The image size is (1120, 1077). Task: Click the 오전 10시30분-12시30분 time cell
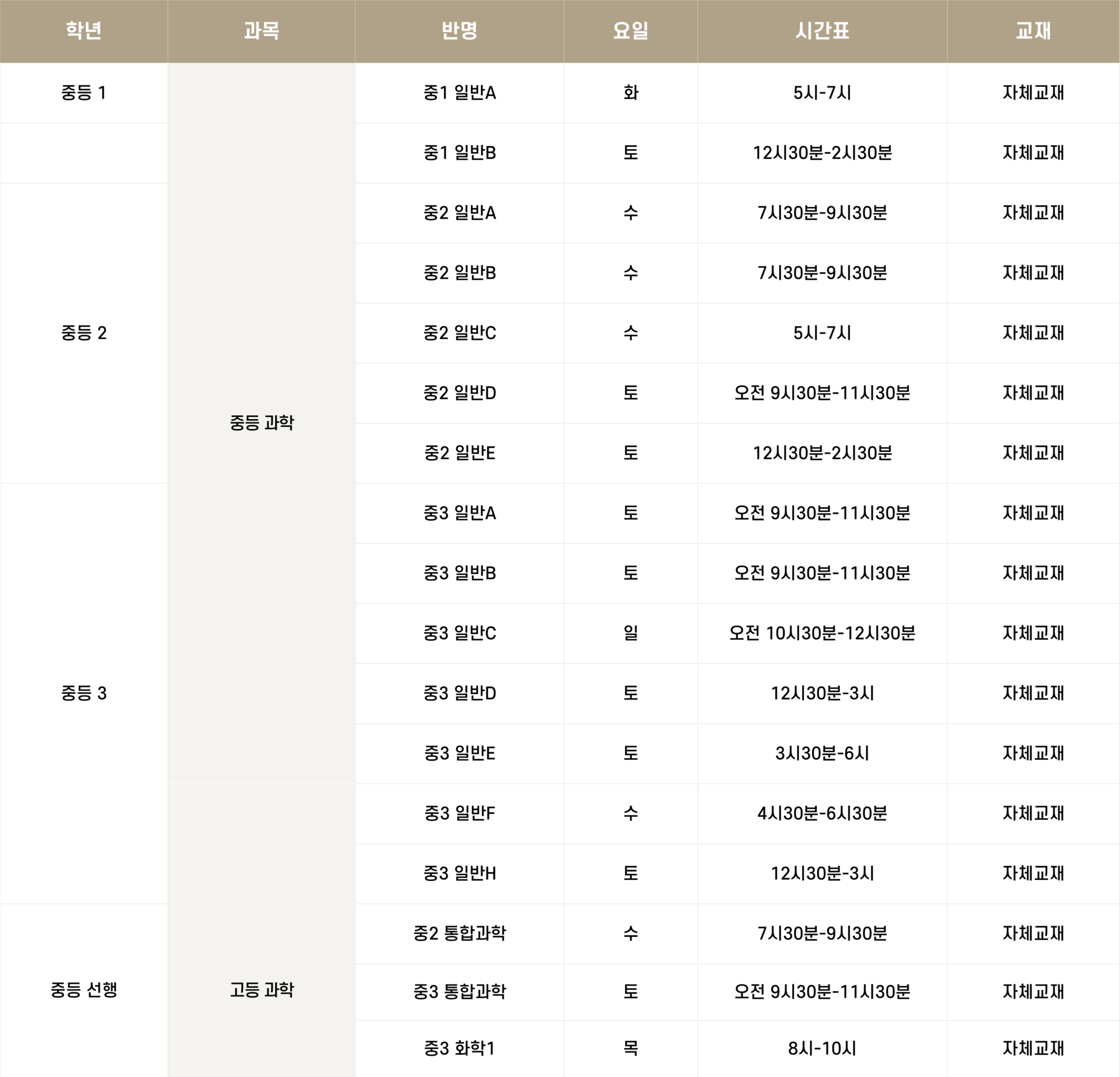pos(822,633)
